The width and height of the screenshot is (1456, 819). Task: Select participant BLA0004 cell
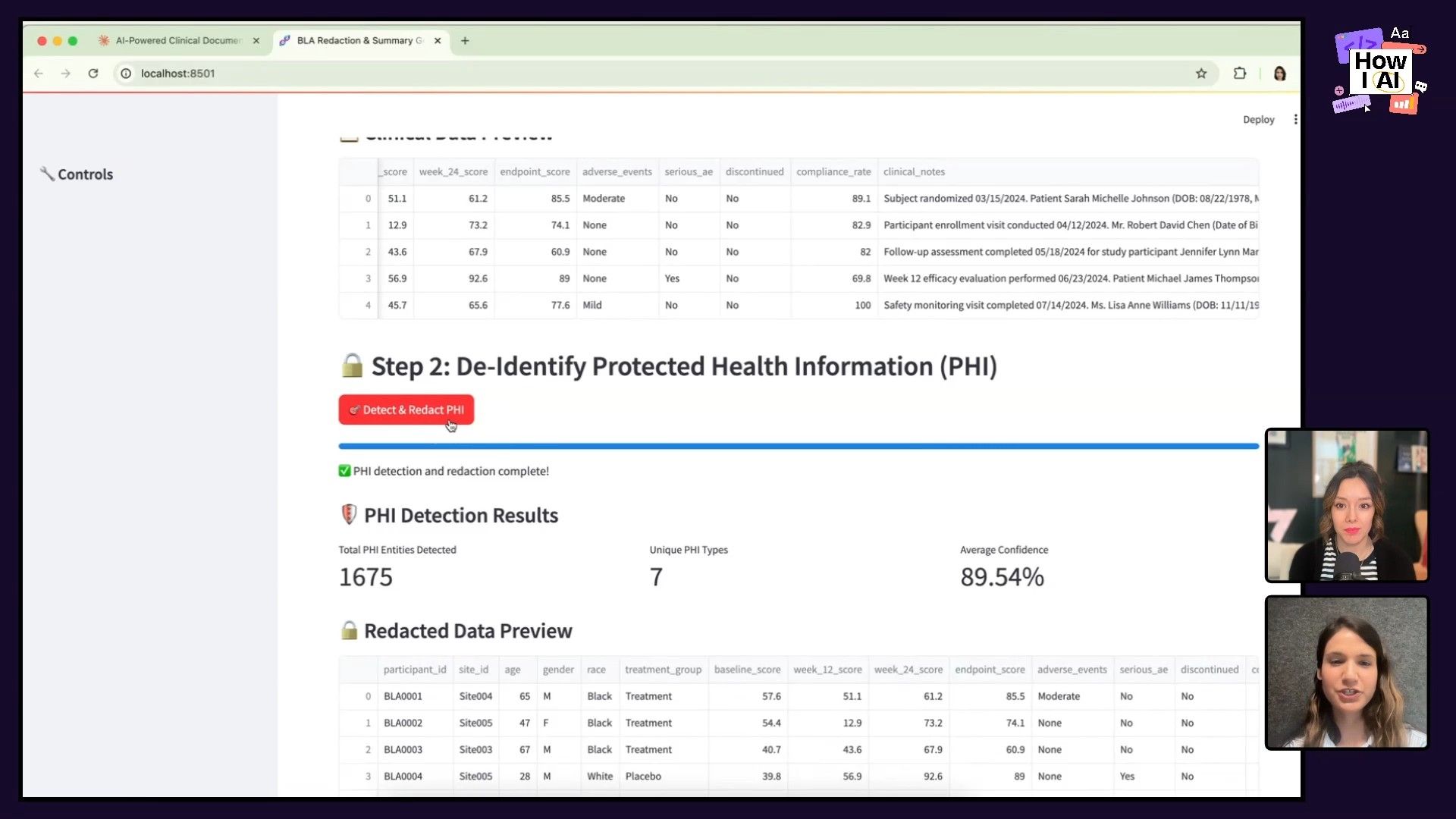[415, 776]
